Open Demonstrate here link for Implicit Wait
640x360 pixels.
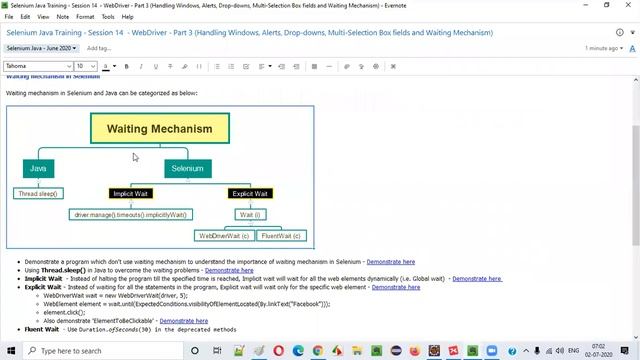(x=477, y=279)
